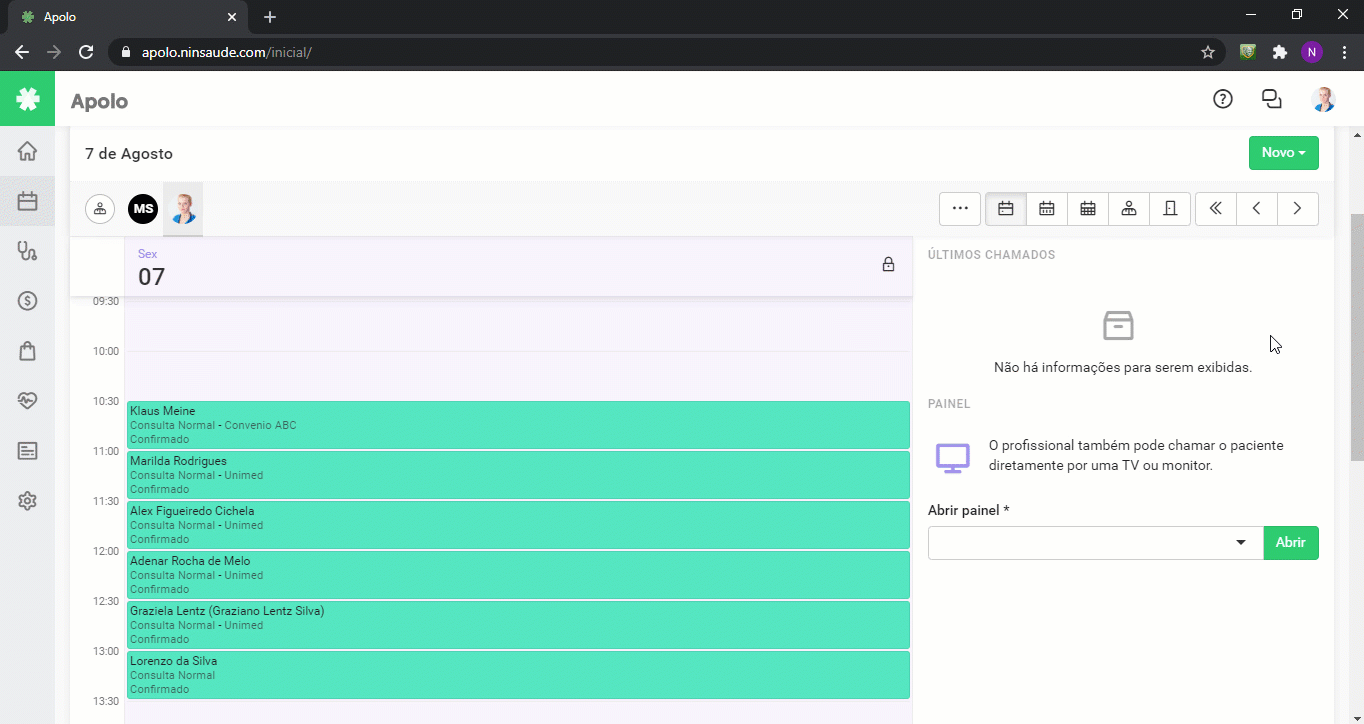Open Adenar Rocha de Melo appointment
Image resolution: width=1364 pixels, height=724 pixels.
[518, 575]
